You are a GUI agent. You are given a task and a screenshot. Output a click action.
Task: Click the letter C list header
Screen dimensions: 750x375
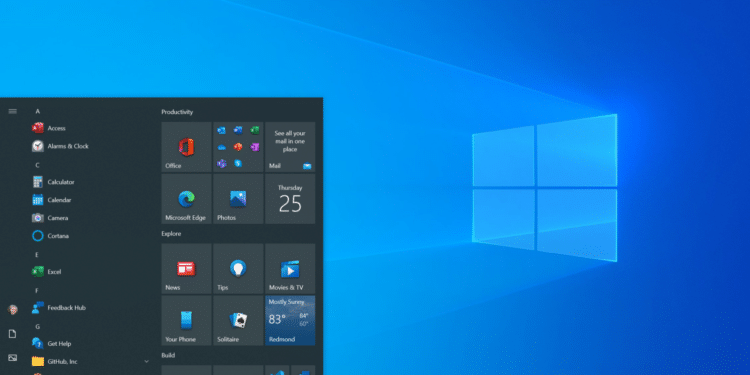point(38,165)
